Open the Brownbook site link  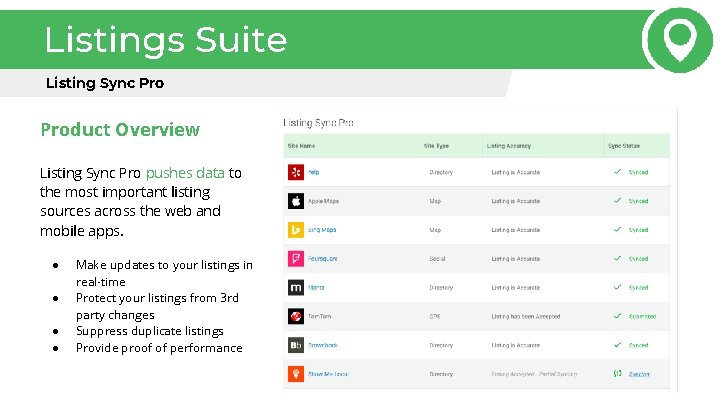(x=322, y=345)
